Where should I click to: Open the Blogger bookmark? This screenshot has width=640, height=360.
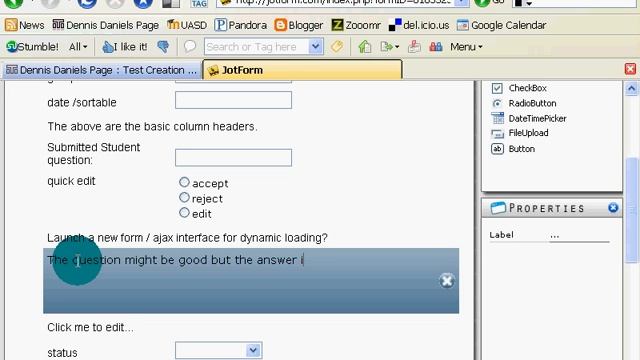click(x=299, y=25)
